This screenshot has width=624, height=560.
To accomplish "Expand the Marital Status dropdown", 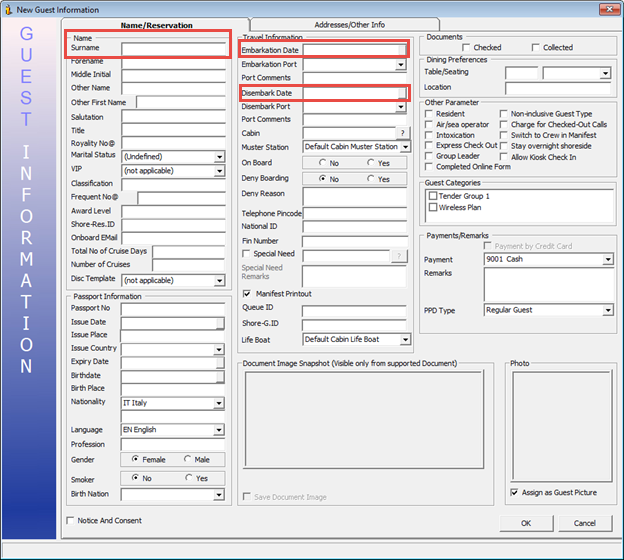I will [x=219, y=157].
